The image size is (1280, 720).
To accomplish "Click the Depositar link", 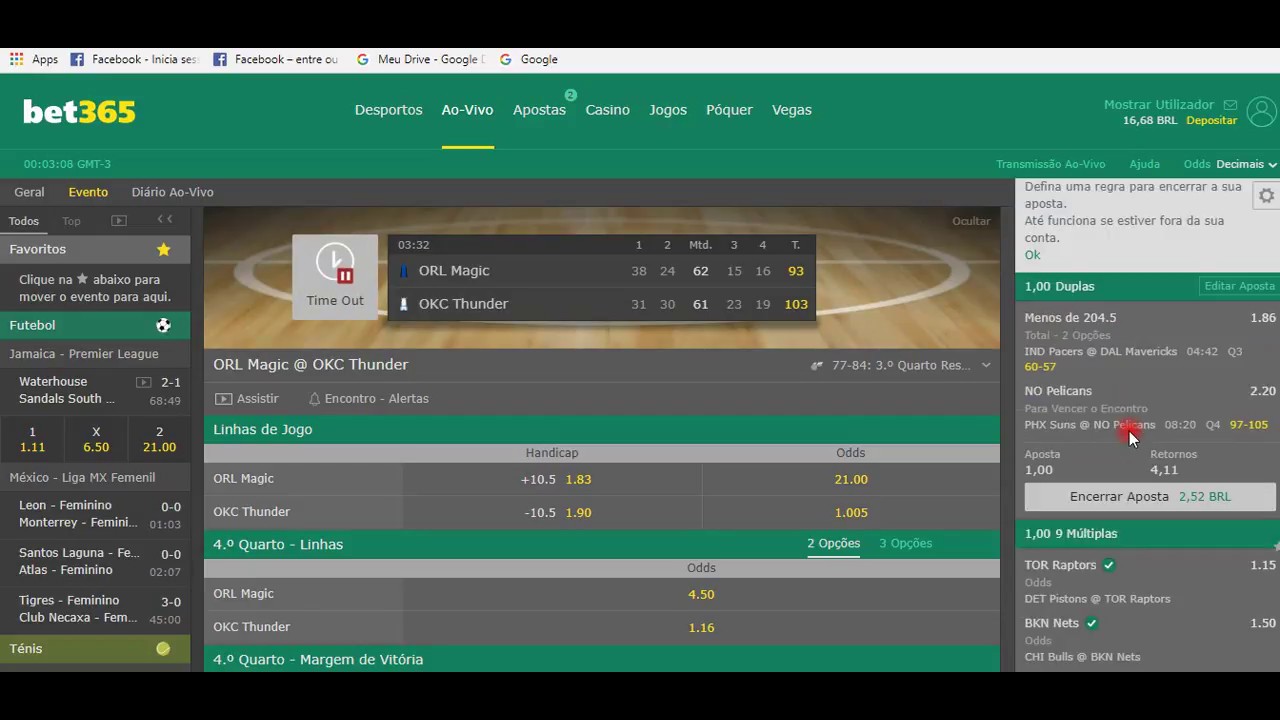I will [1211, 120].
